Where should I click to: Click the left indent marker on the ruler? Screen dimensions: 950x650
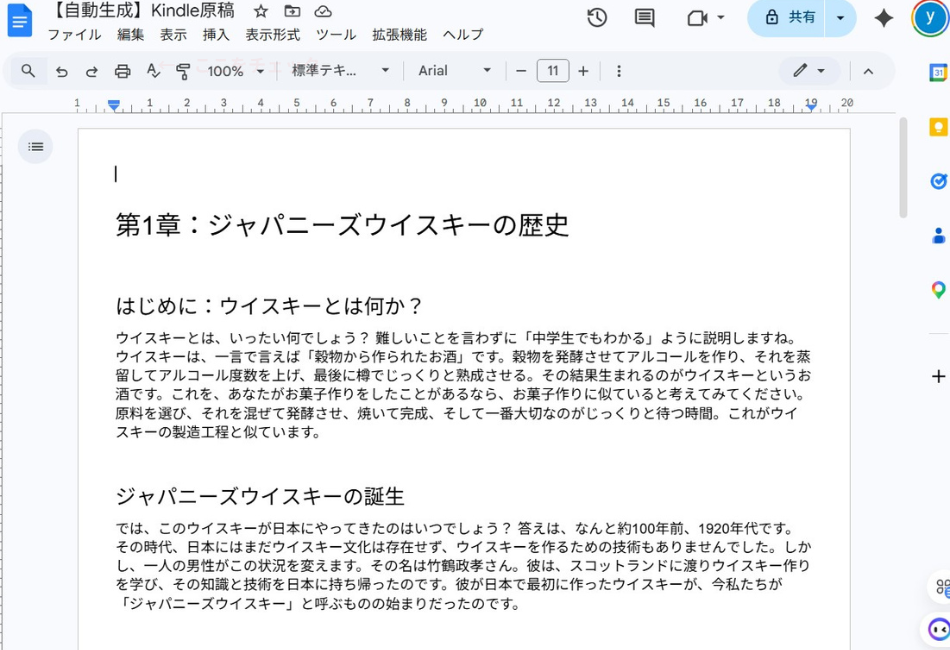tap(114, 105)
